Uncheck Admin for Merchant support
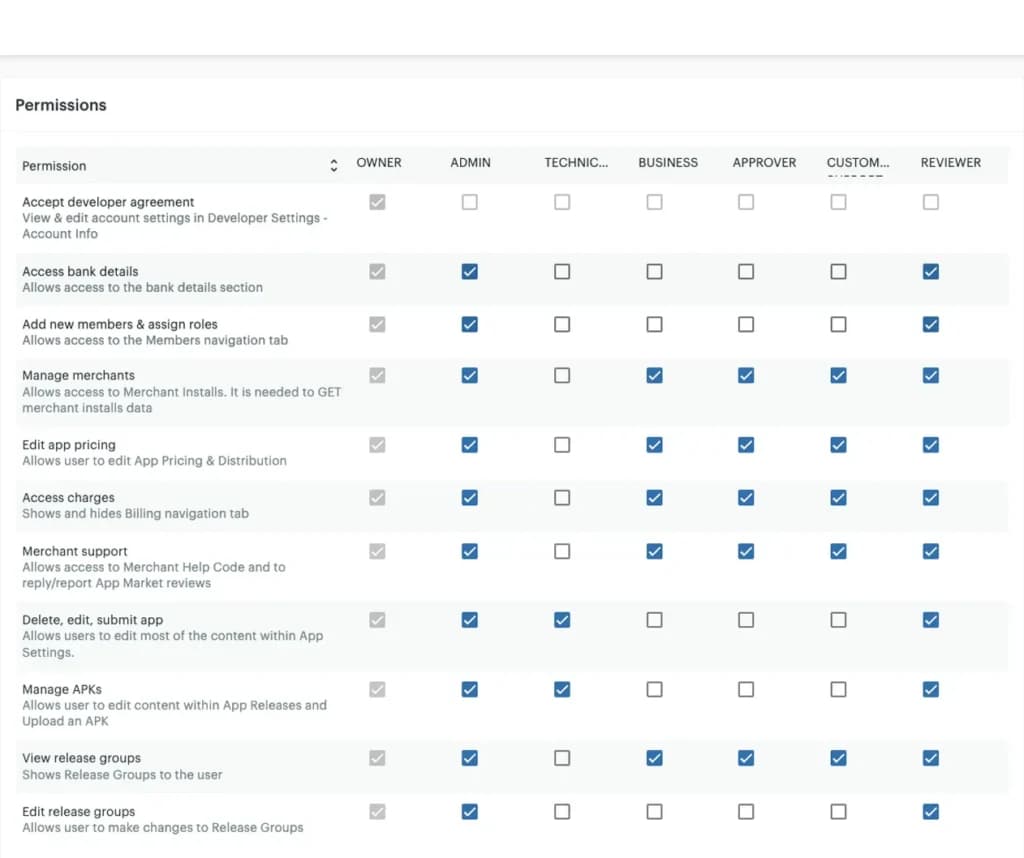 click(x=470, y=551)
